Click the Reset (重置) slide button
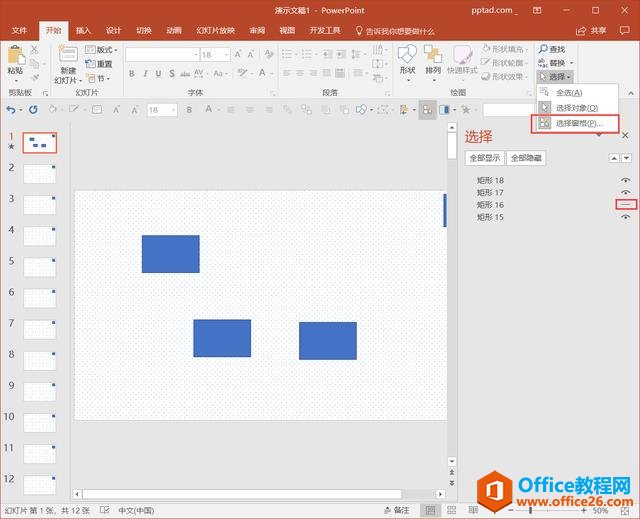Screen dimensions: 640x519 [x=99, y=64]
